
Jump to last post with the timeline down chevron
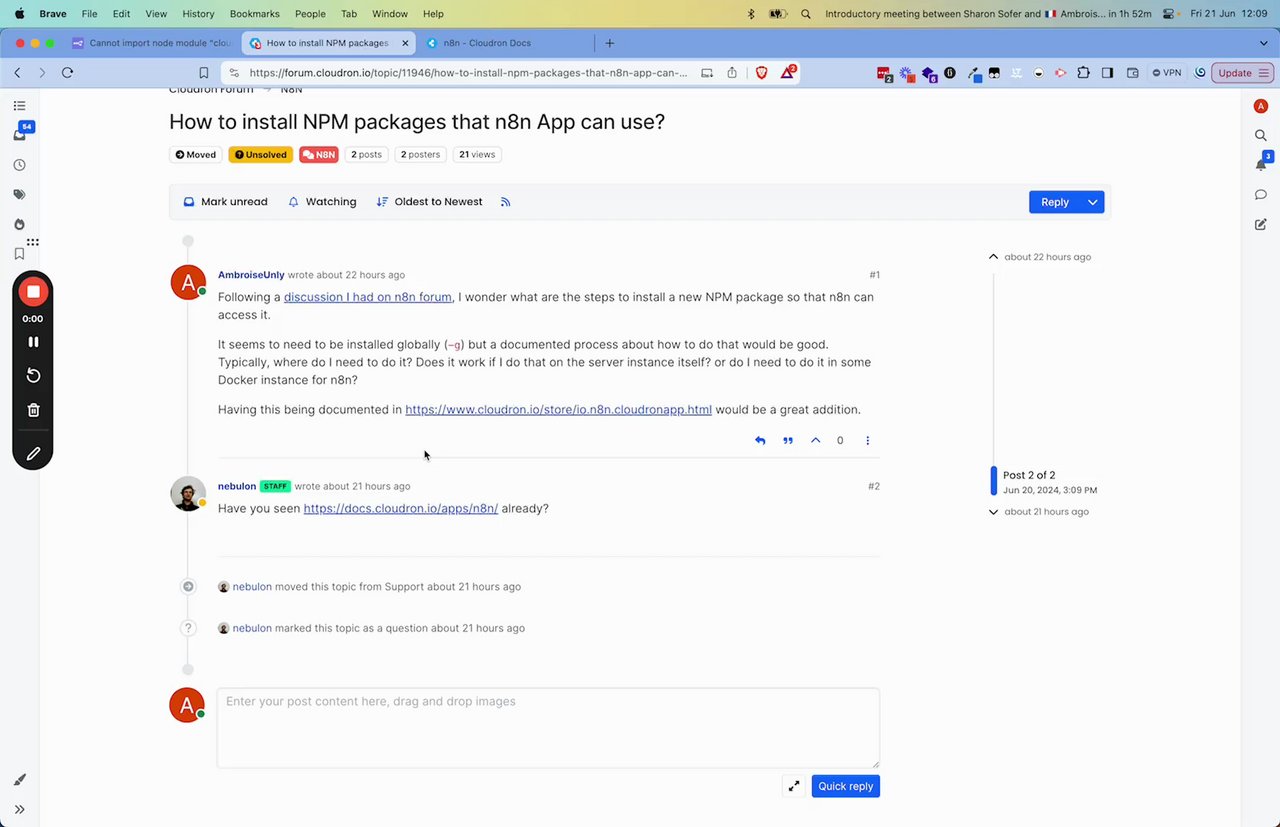tap(993, 512)
